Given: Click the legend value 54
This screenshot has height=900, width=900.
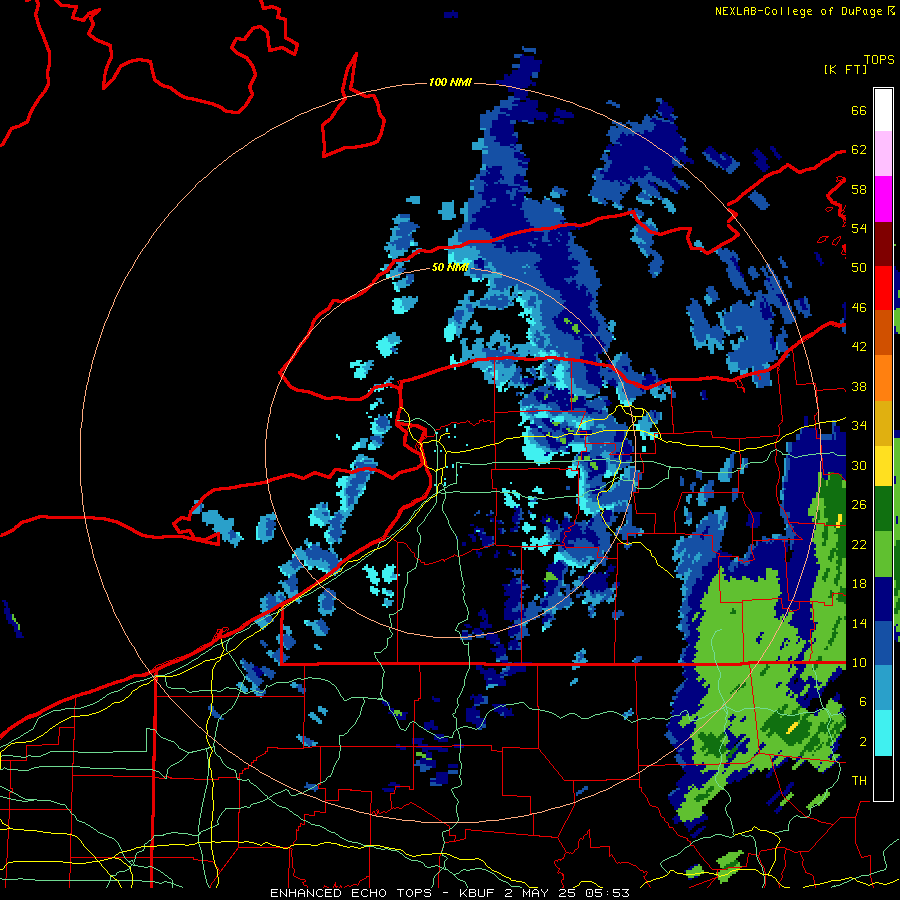Looking at the screenshot, I should pos(859,228).
